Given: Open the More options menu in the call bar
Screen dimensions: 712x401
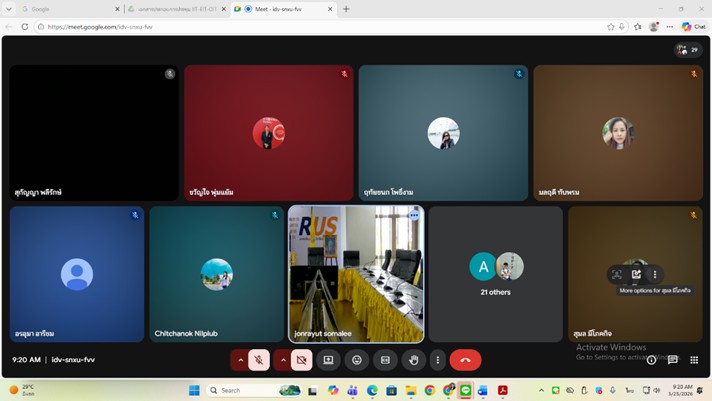Looking at the screenshot, I should coord(437,360).
